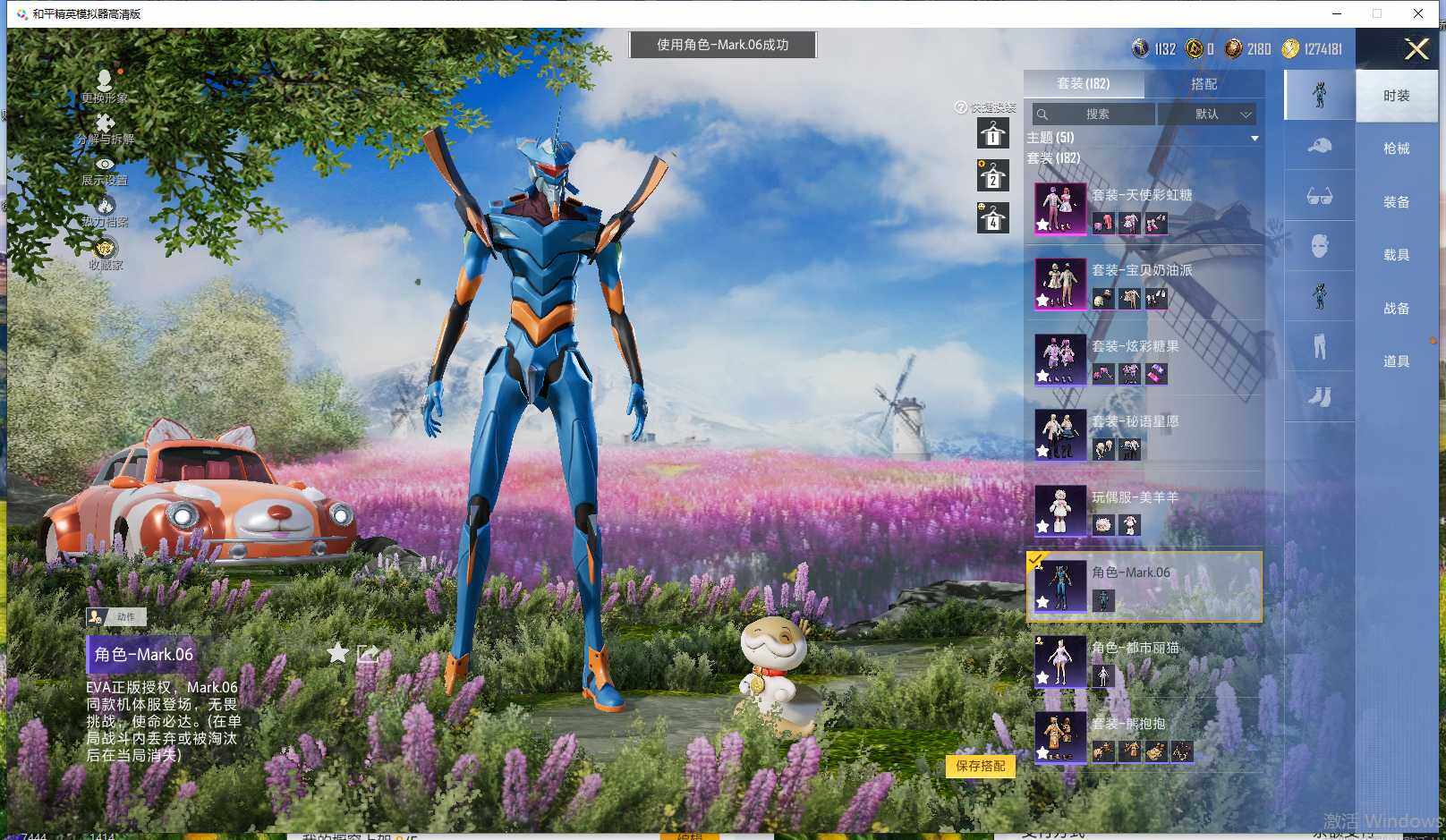
Task: Close the wardrobe with the X button
Action: tap(1416, 48)
